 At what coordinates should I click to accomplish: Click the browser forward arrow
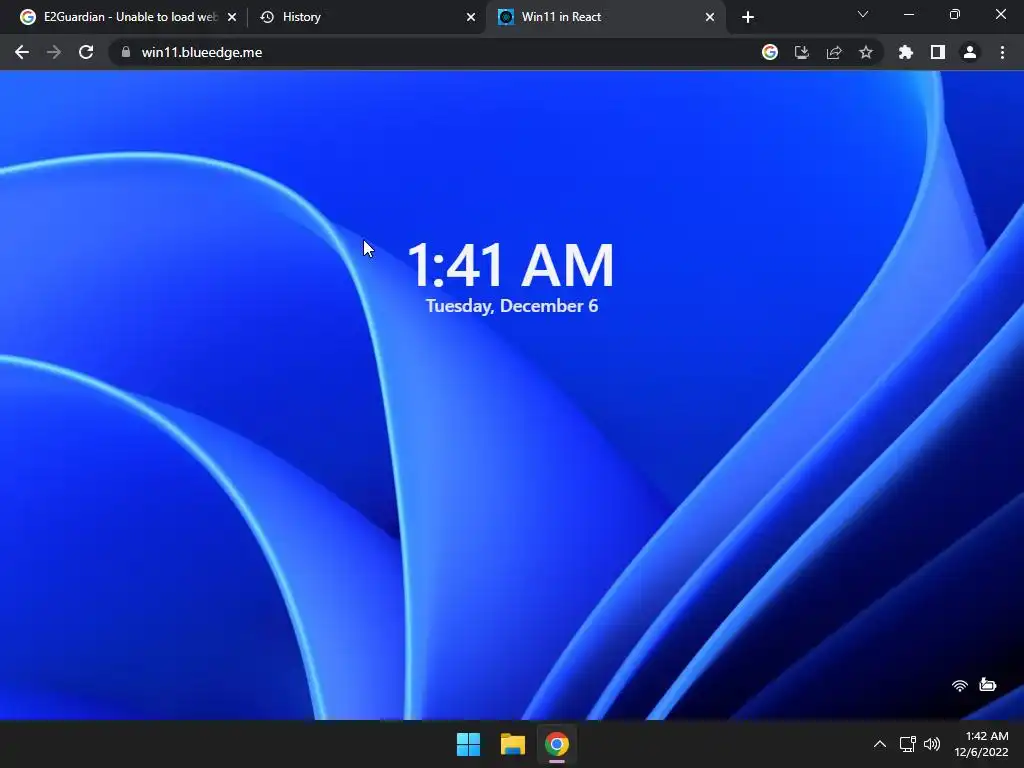click(x=54, y=52)
